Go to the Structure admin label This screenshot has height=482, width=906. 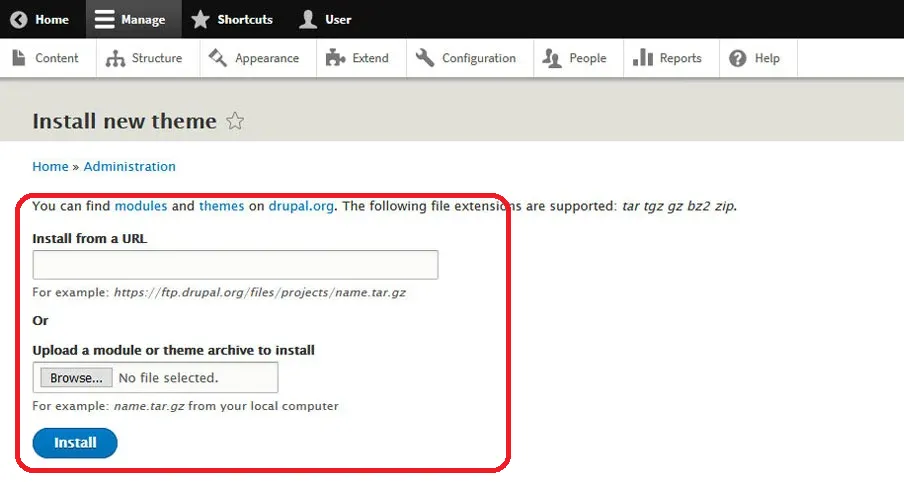(x=157, y=58)
